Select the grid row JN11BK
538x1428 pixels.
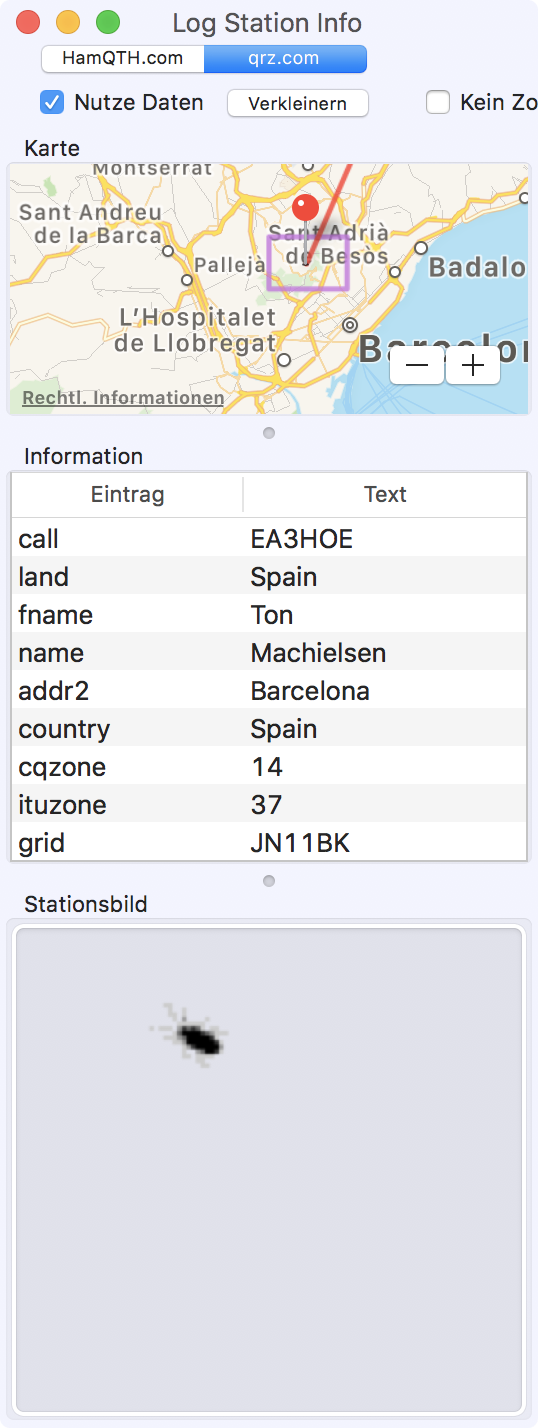coord(269,843)
